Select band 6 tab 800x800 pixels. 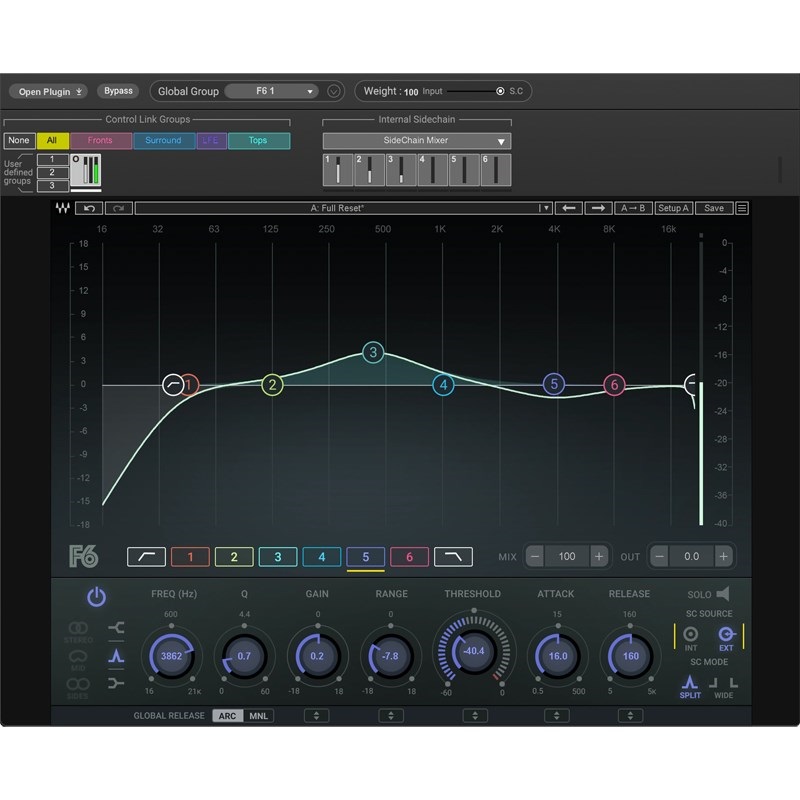(409, 557)
